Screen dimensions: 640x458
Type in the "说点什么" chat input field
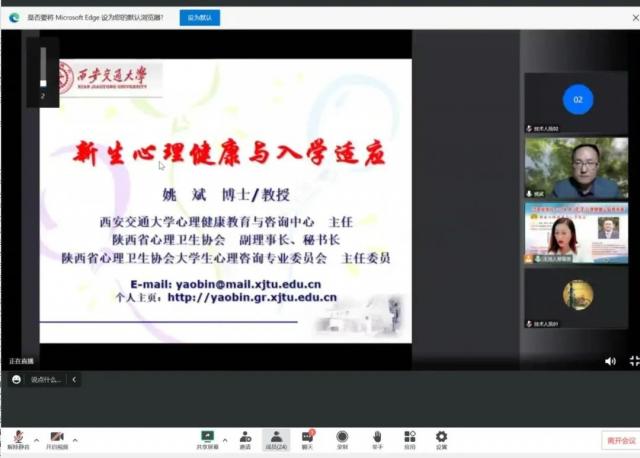[46, 380]
